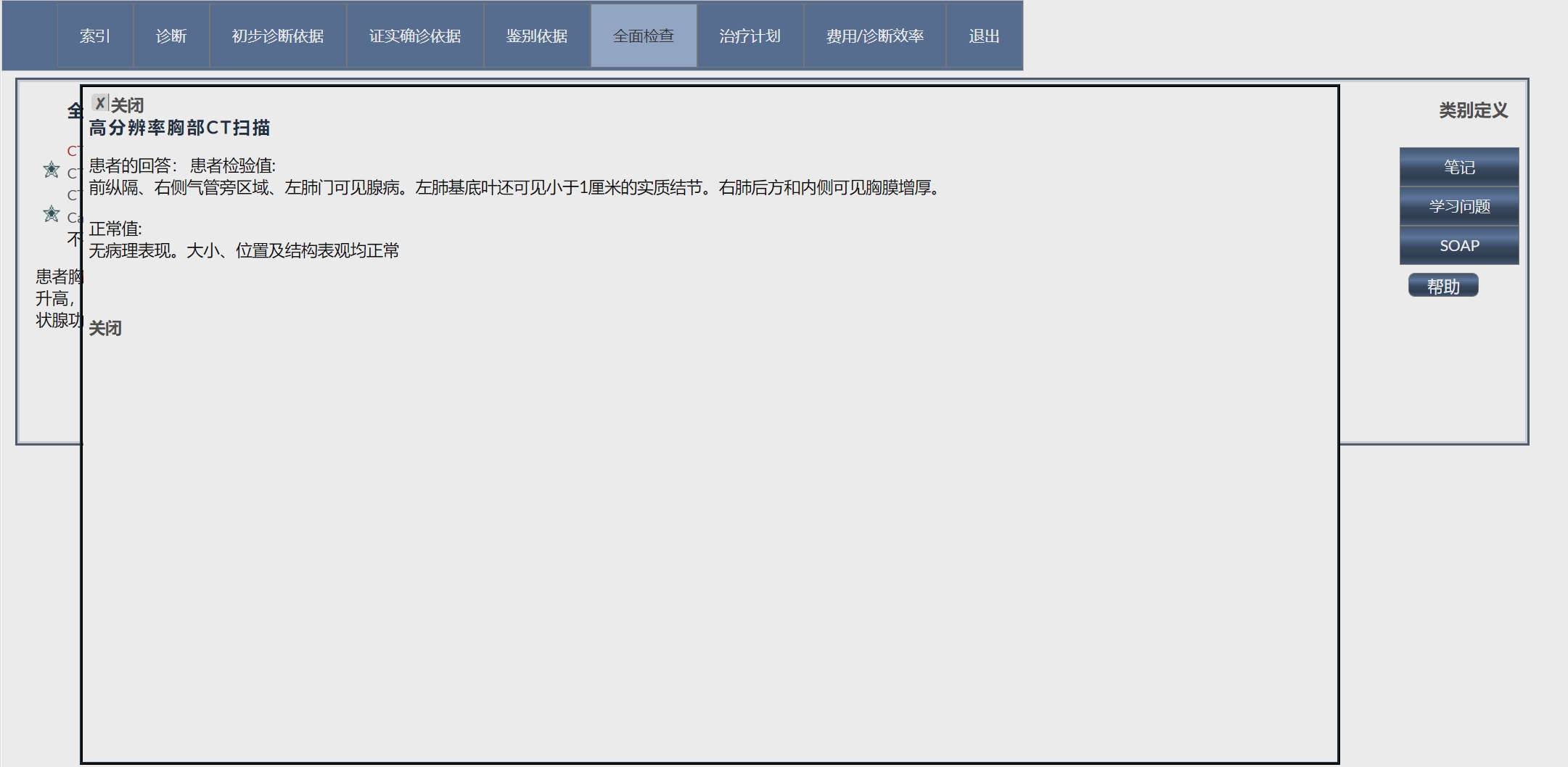This screenshot has width=1568, height=767.
Task: Click the 关闭 link at popup bottom
Action: [105, 328]
